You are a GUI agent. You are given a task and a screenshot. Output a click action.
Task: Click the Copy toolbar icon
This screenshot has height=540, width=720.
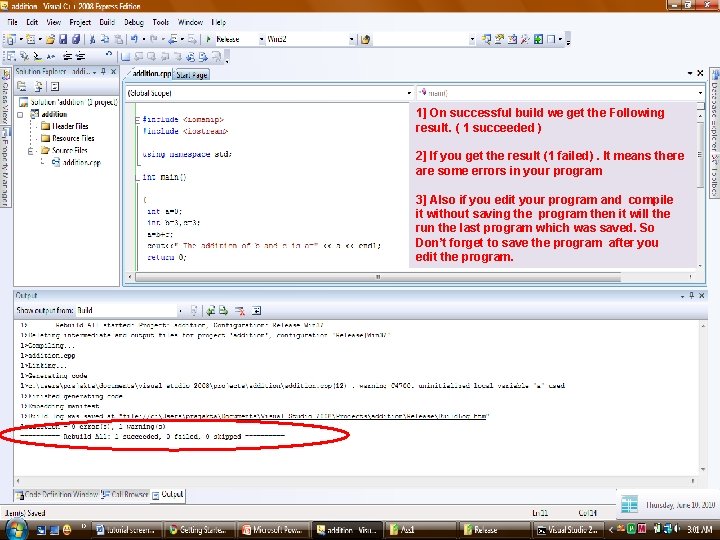click(x=105, y=39)
